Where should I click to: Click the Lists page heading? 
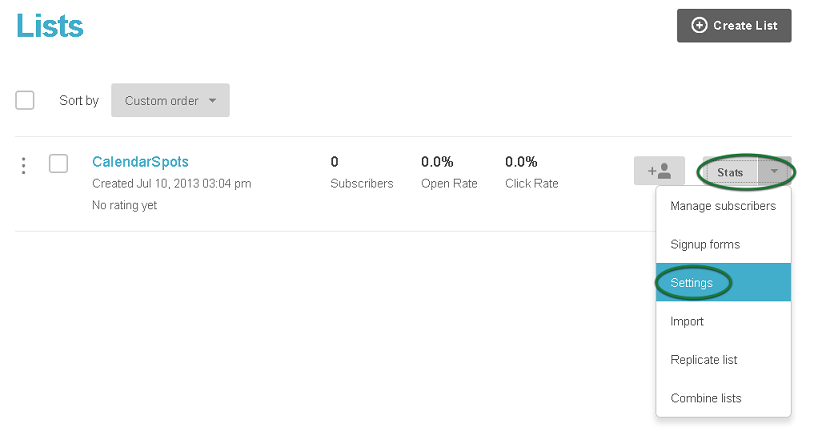point(50,26)
